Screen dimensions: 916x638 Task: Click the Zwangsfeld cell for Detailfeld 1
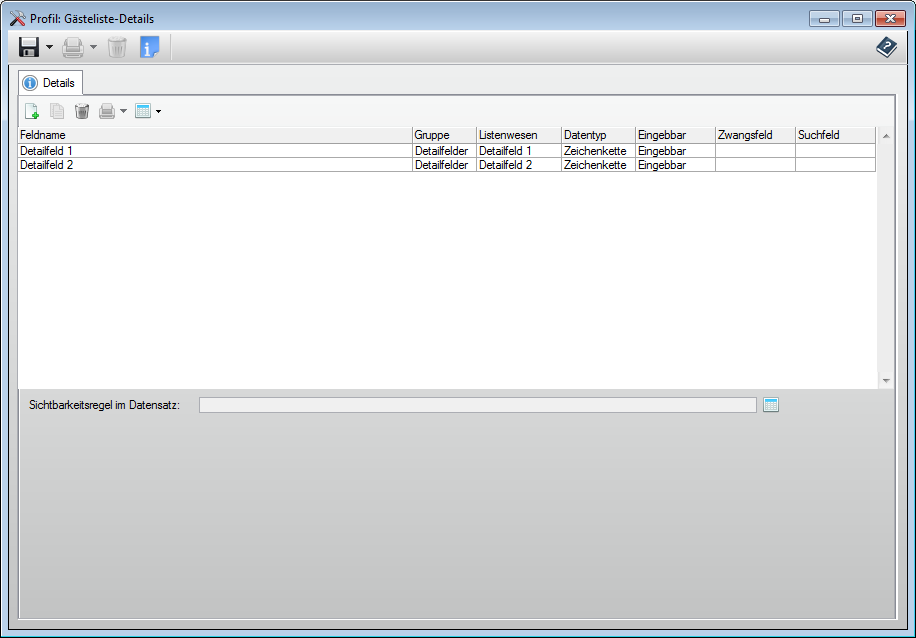click(754, 151)
